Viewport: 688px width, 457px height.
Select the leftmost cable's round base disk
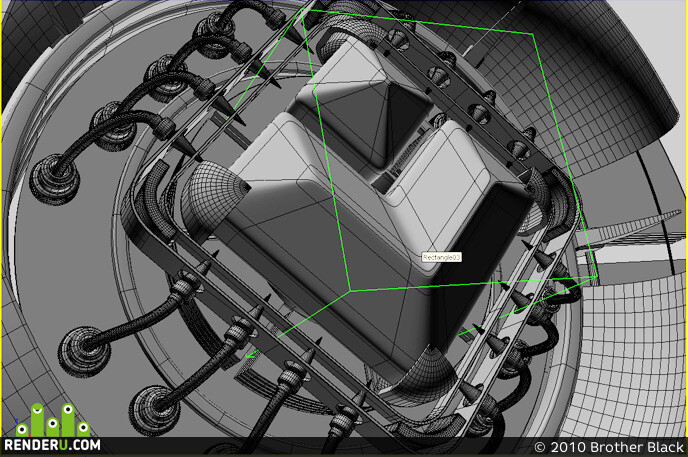point(55,178)
